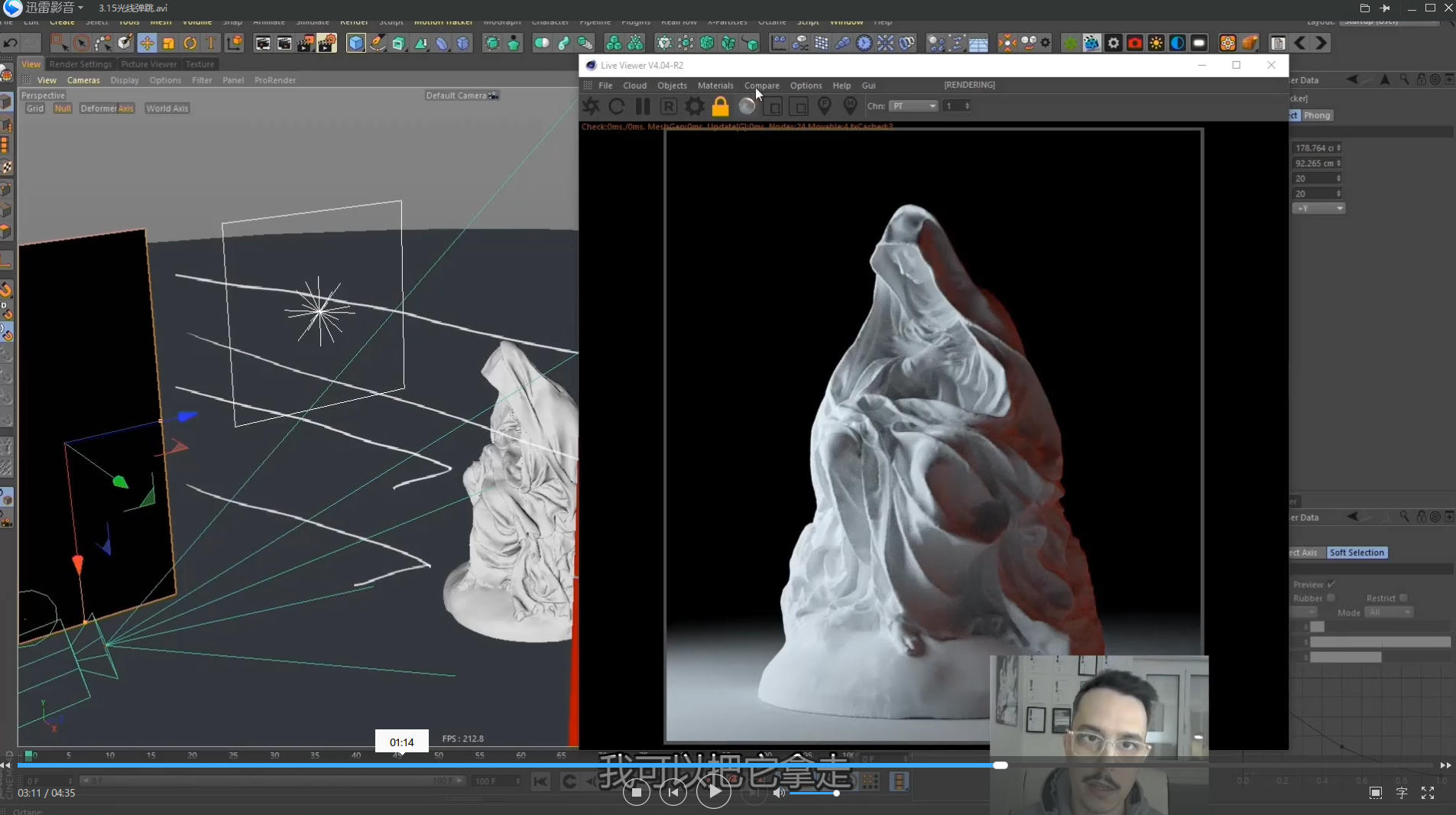Viewport: 1456px width, 815px height.
Task: Click the Phong tab button
Action: 1316,115
